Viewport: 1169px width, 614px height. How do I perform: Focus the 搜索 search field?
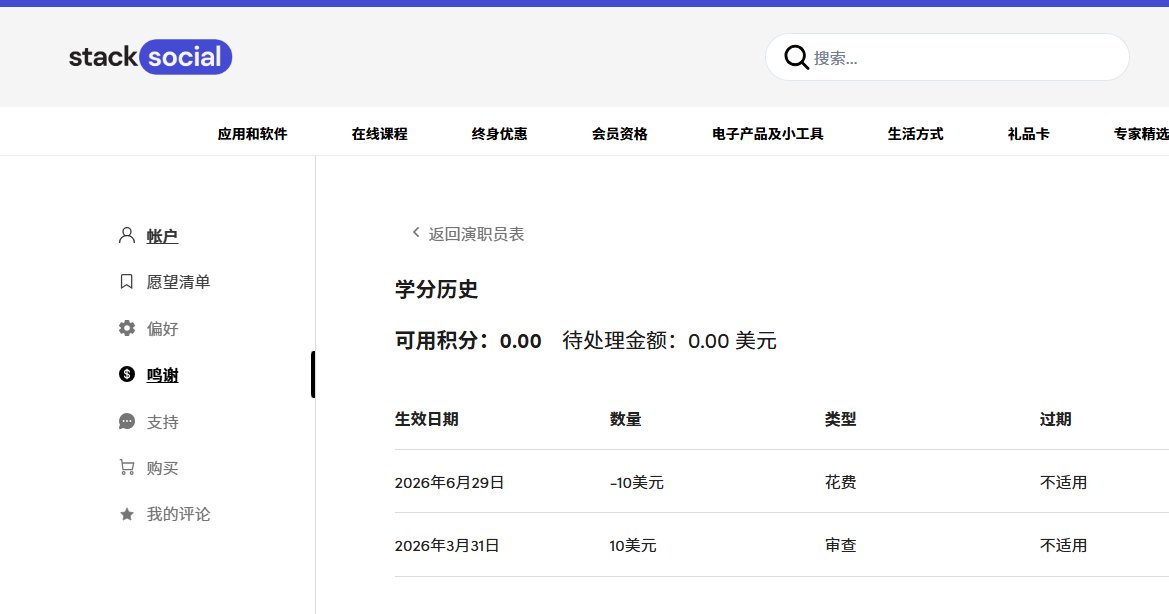click(x=947, y=57)
